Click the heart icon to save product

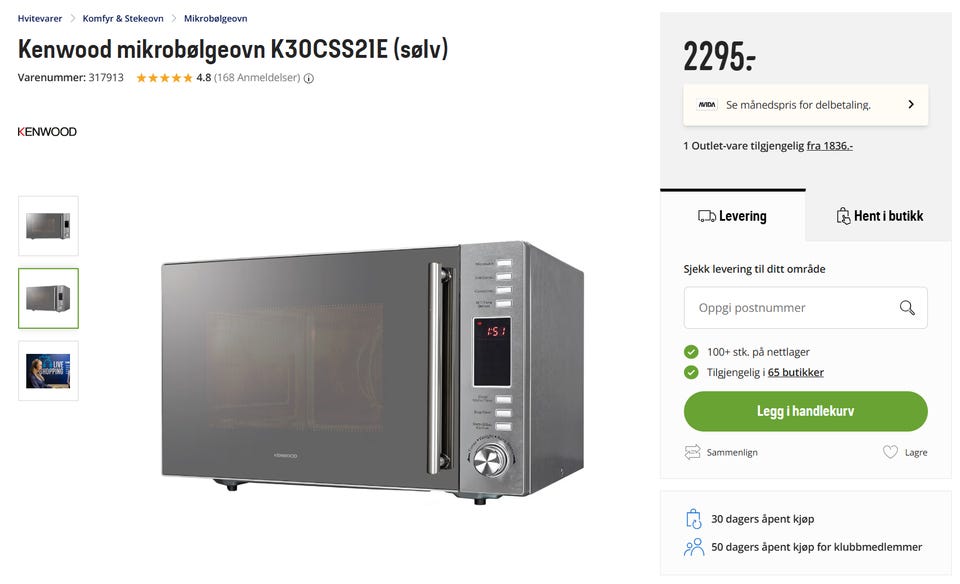tap(890, 452)
